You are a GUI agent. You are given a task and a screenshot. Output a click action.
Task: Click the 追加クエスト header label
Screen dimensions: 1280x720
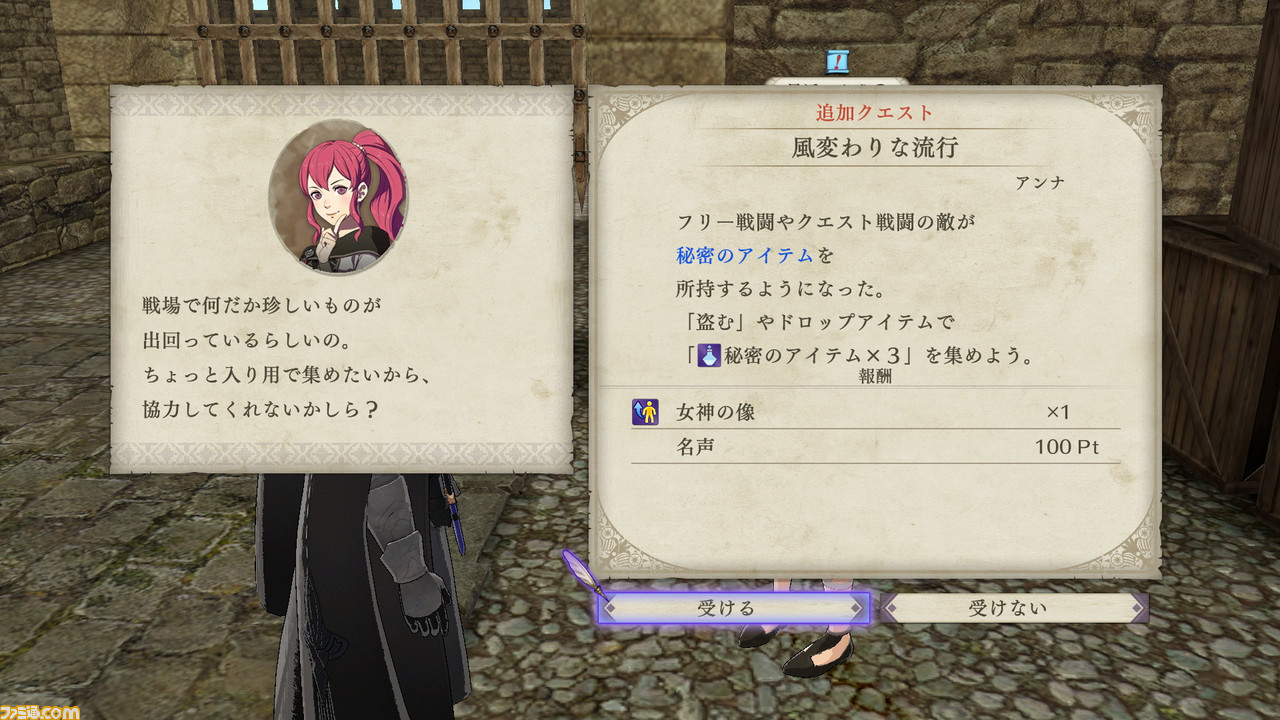tap(875, 113)
